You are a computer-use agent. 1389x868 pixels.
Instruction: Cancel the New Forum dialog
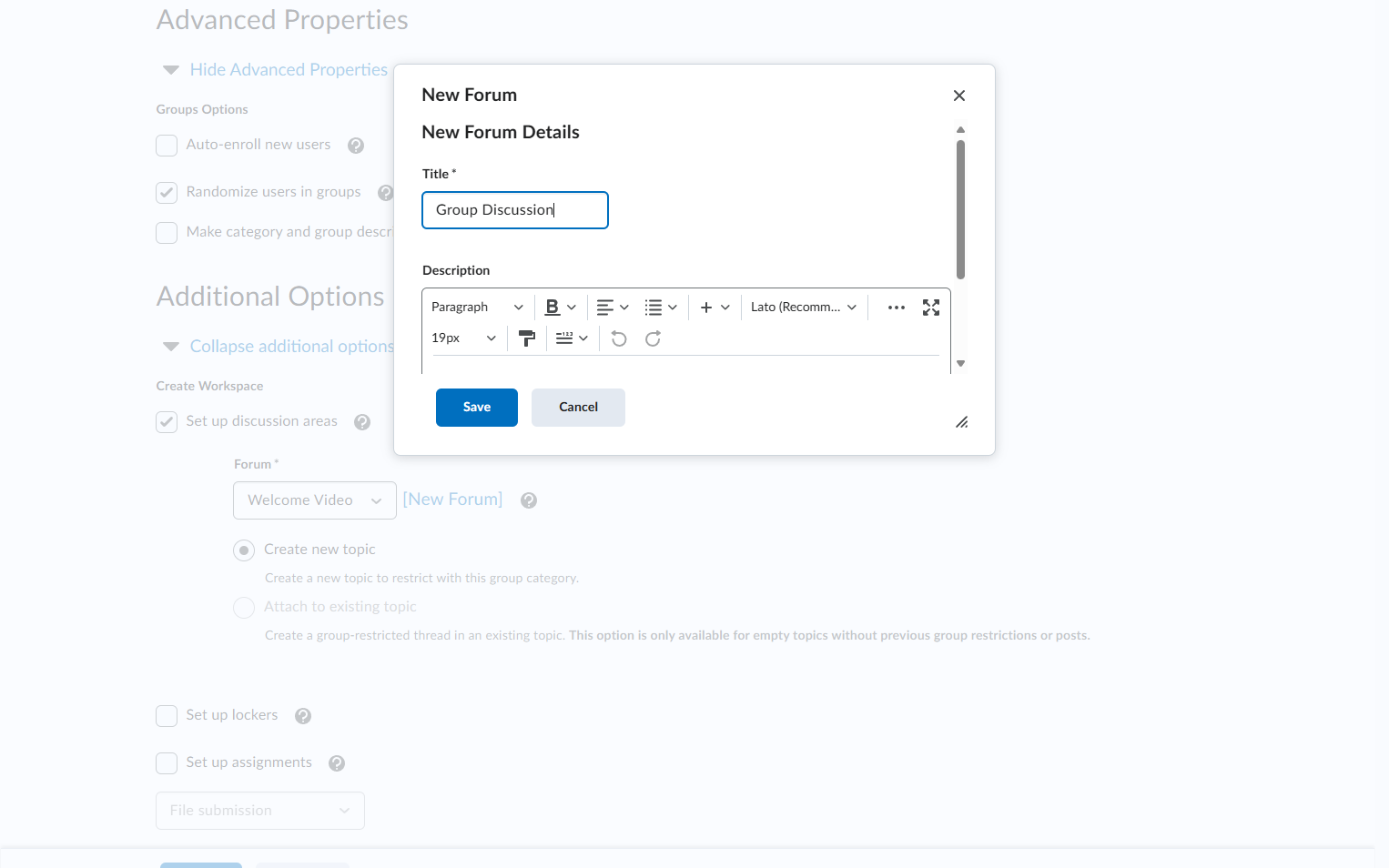pos(578,408)
